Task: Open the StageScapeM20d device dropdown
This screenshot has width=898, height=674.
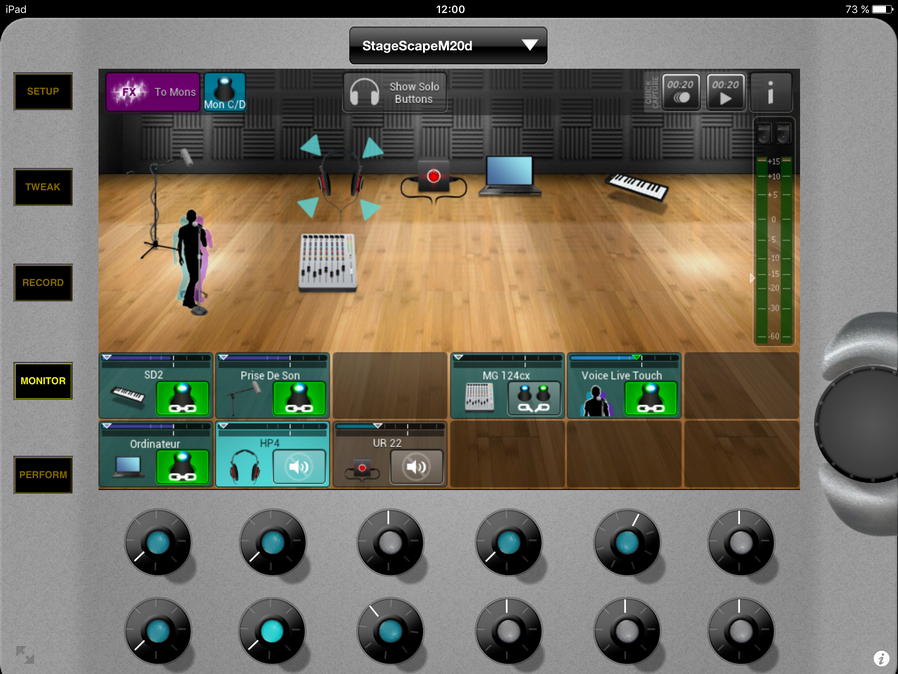Action: (448, 45)
